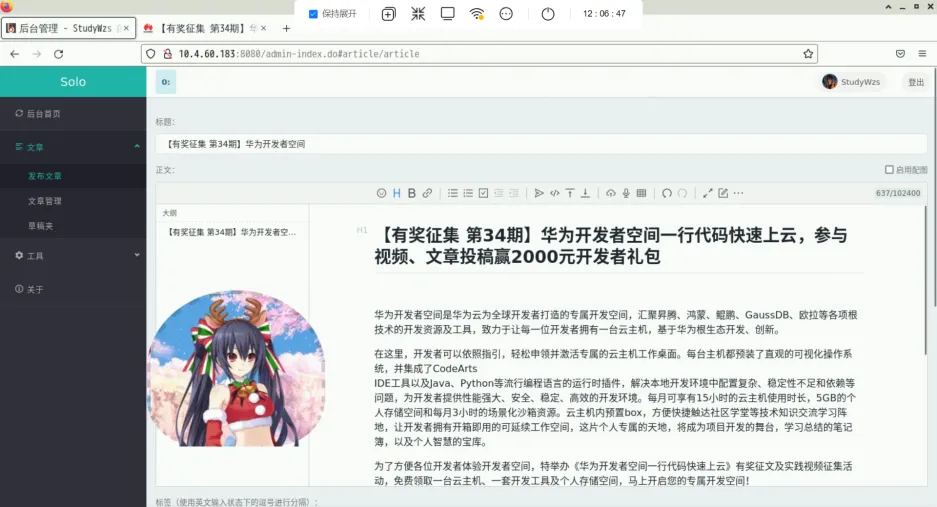
Task: Upload a file via the cloud icon
Action: pyautogui.click(x=610, y=193)
